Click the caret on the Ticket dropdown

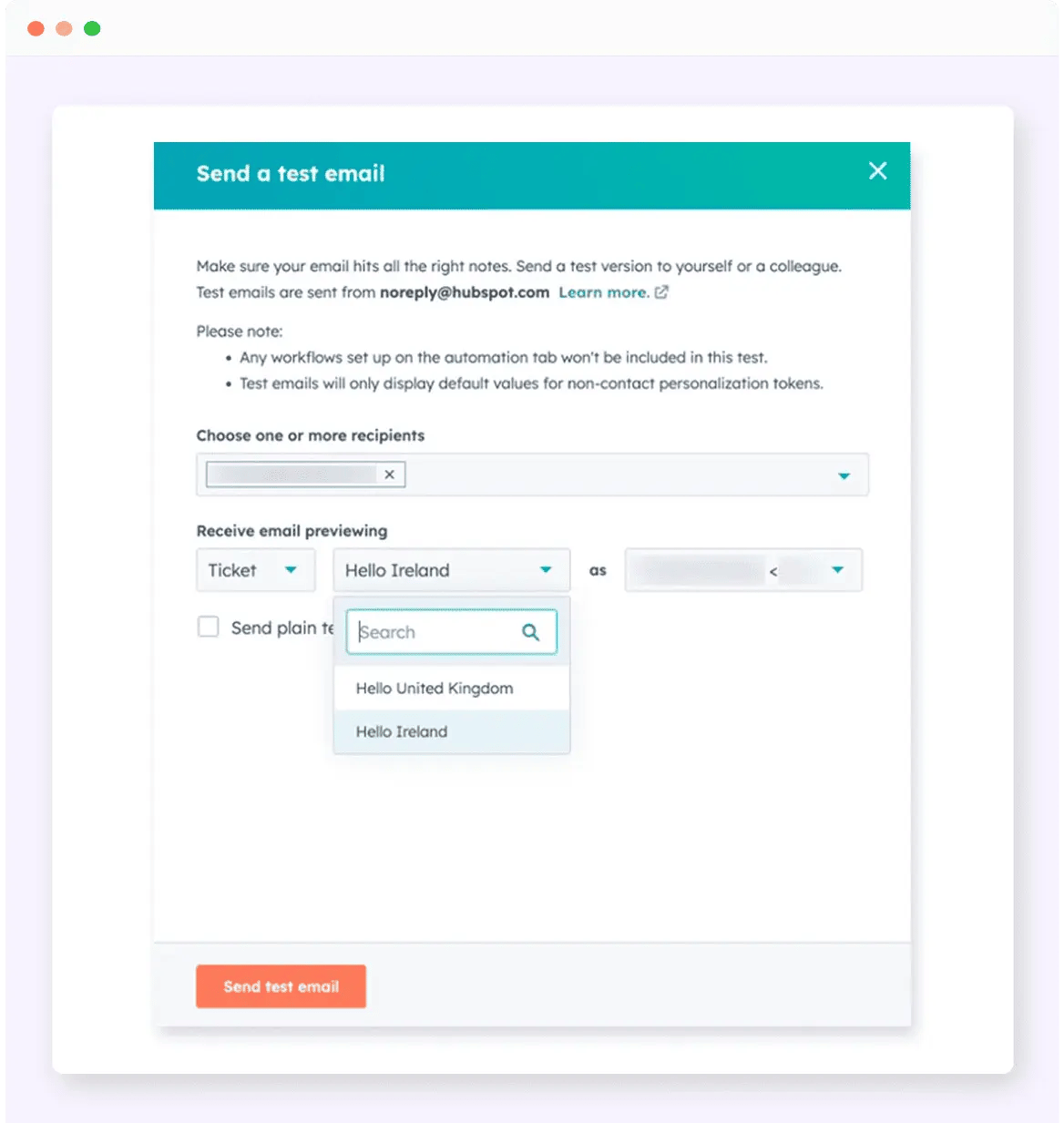(292, 570)
